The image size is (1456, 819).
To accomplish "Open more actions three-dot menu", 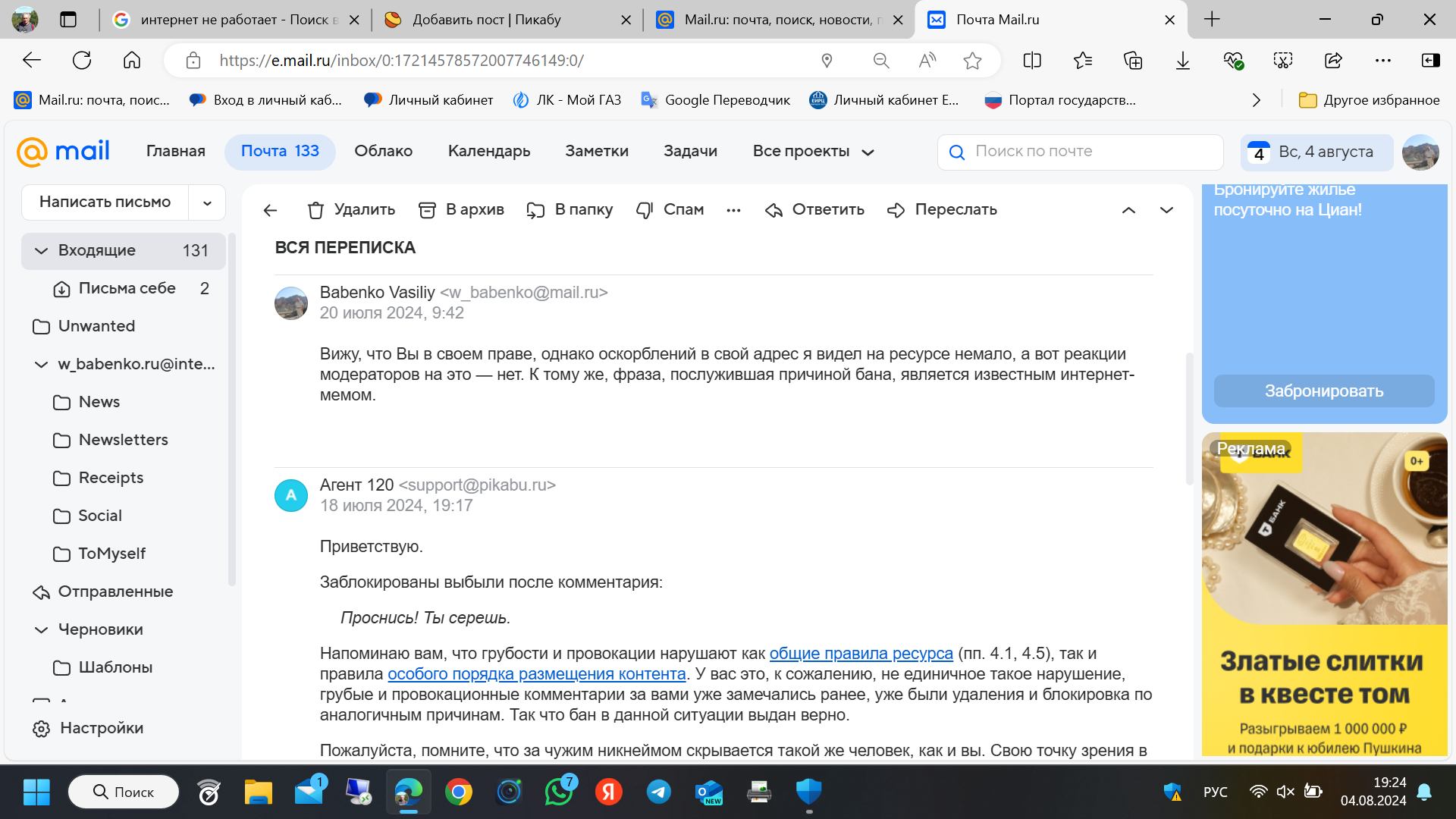I will (x=733, y=210).
